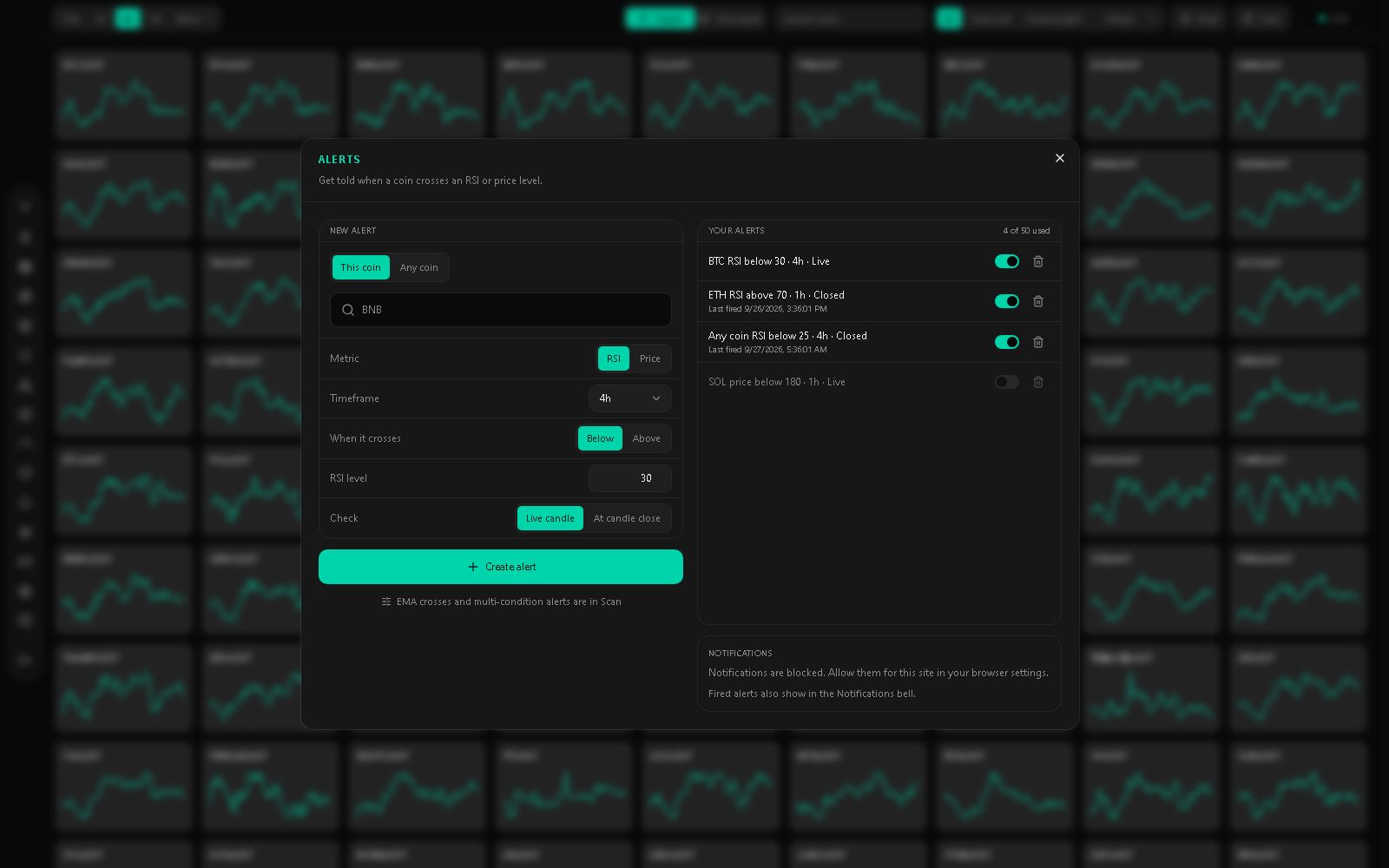Delete the Any coin RSI below 25 alert
Viewport: 1389px width, 868px height.
tap(1037, 342)
